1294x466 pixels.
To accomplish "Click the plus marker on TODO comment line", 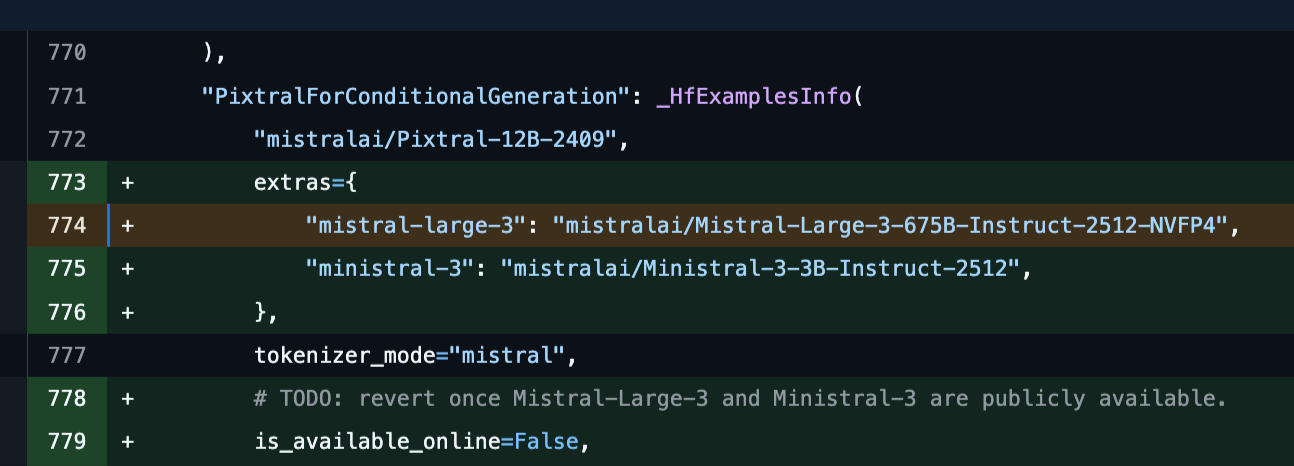I will (x=128, y=398).
